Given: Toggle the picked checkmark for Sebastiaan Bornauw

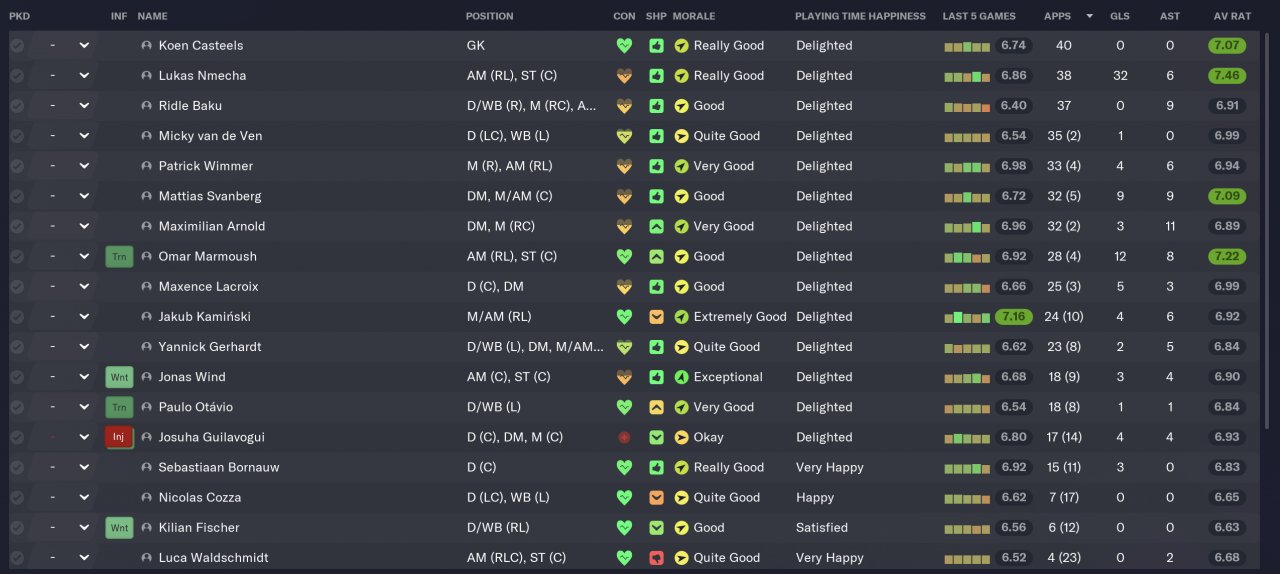Looking at the screenshot, I should tap(17, 467).
